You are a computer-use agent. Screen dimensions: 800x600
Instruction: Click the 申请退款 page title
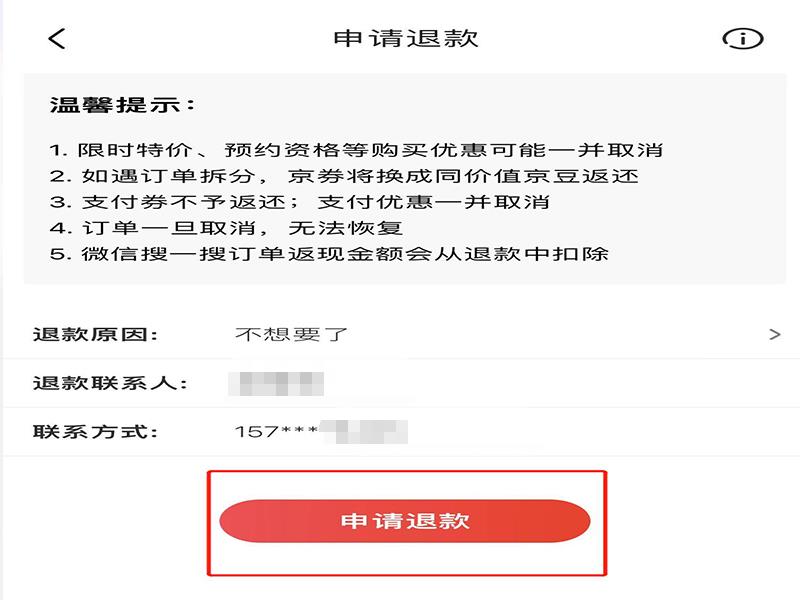(405, 39)
